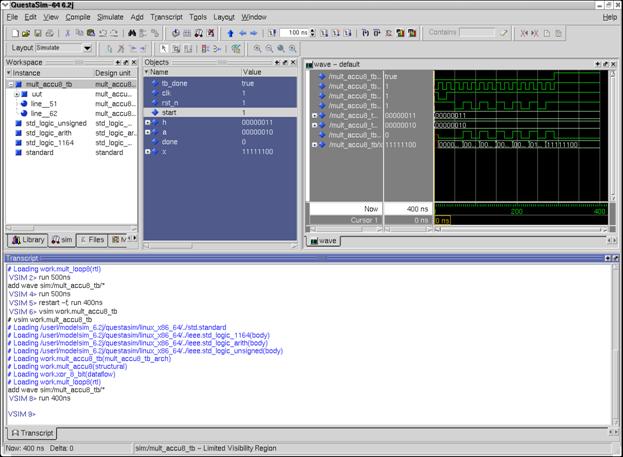Open the Compile menu
This screenshot has height=457, width=623.
(x=77, y=17)
